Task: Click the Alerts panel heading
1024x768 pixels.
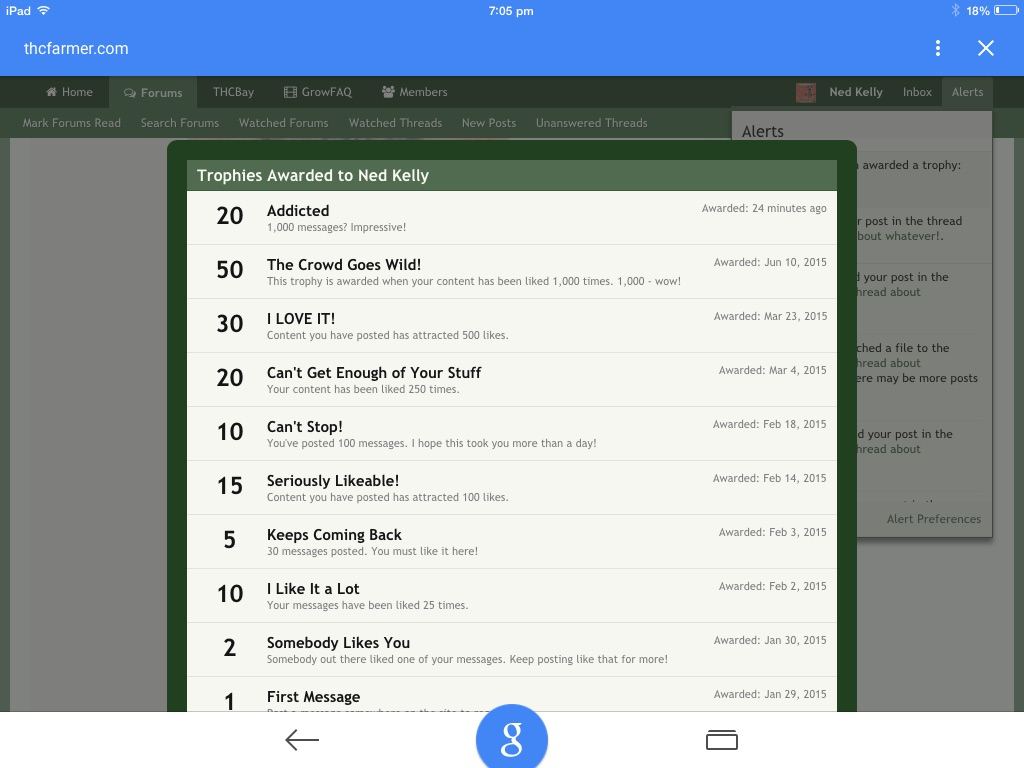Action: tap(763, 131)
